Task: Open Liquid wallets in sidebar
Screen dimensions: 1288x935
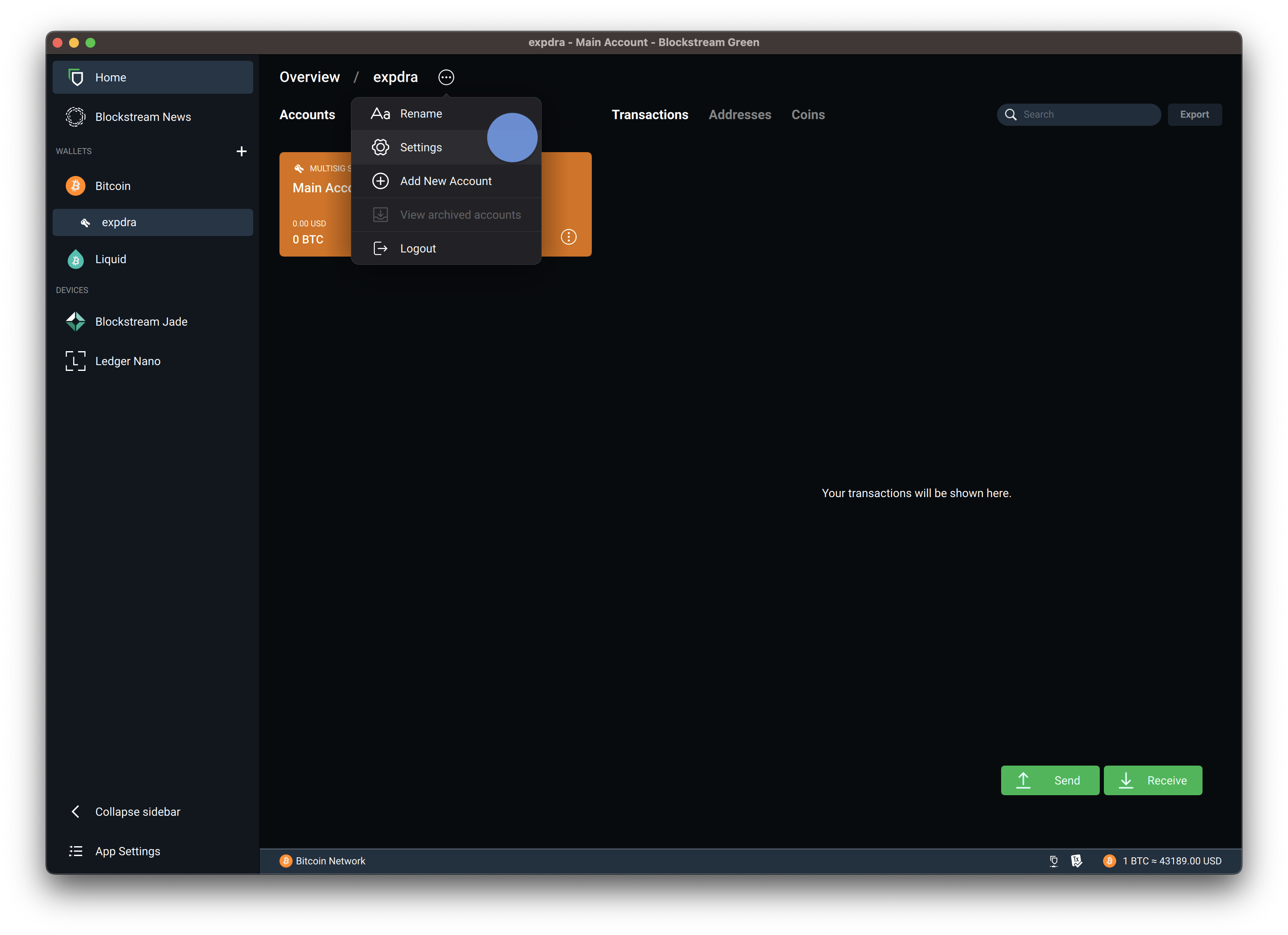Action: click(153, 259)
